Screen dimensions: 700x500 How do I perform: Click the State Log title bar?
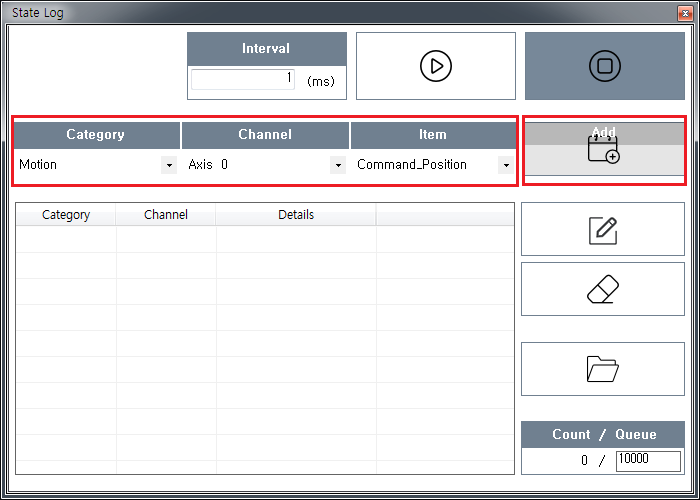(300, 12)
